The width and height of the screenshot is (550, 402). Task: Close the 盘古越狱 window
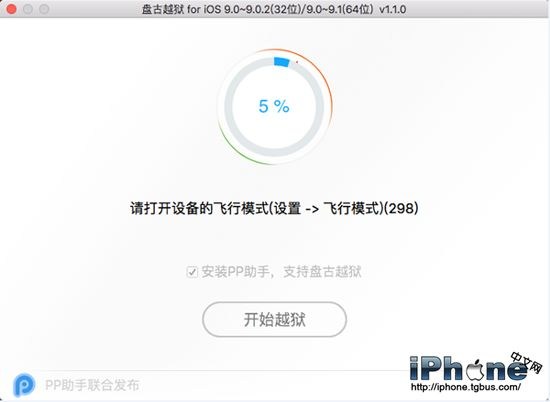point(11,9)
